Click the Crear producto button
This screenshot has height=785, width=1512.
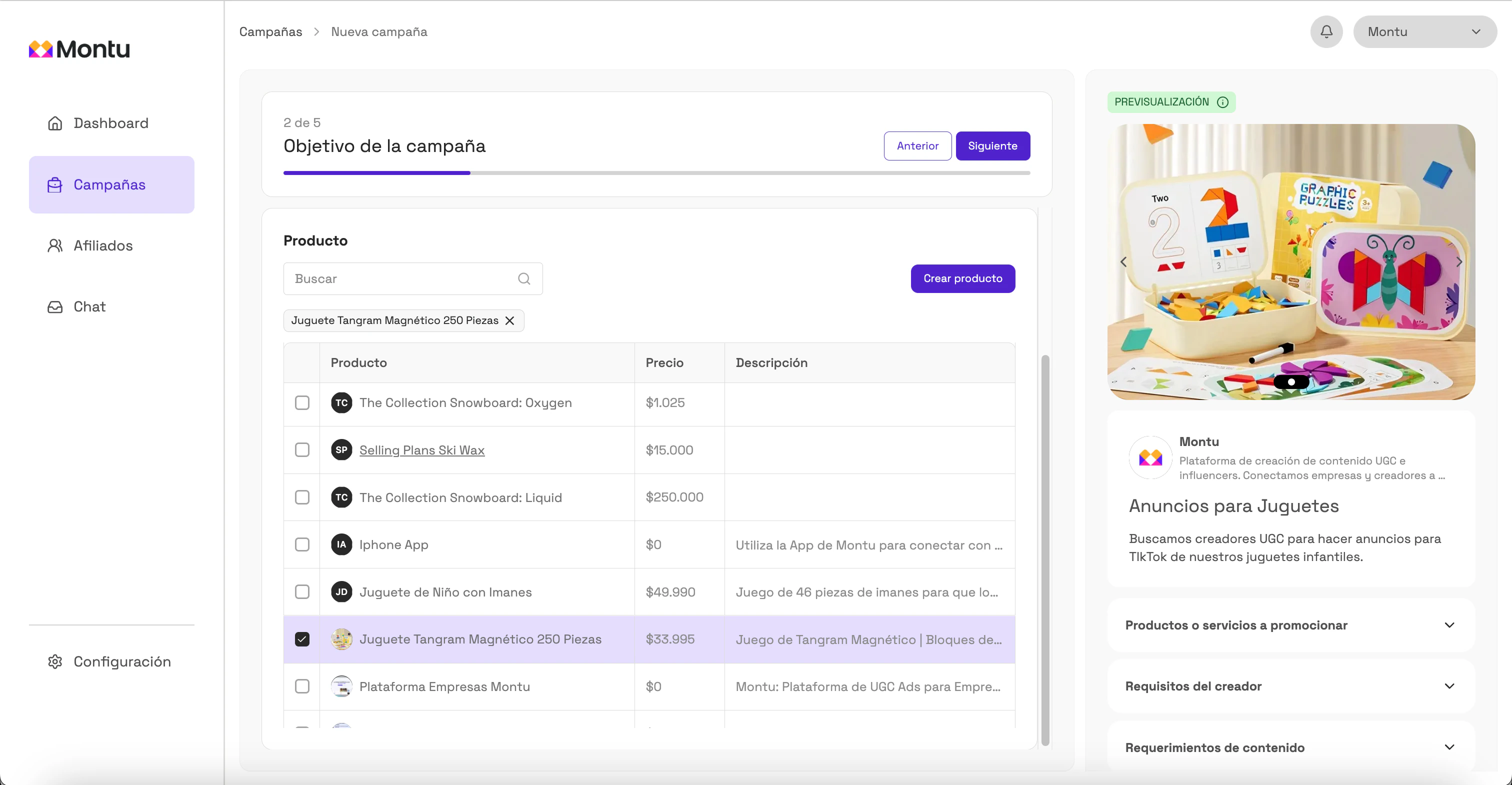coord(962,278)
